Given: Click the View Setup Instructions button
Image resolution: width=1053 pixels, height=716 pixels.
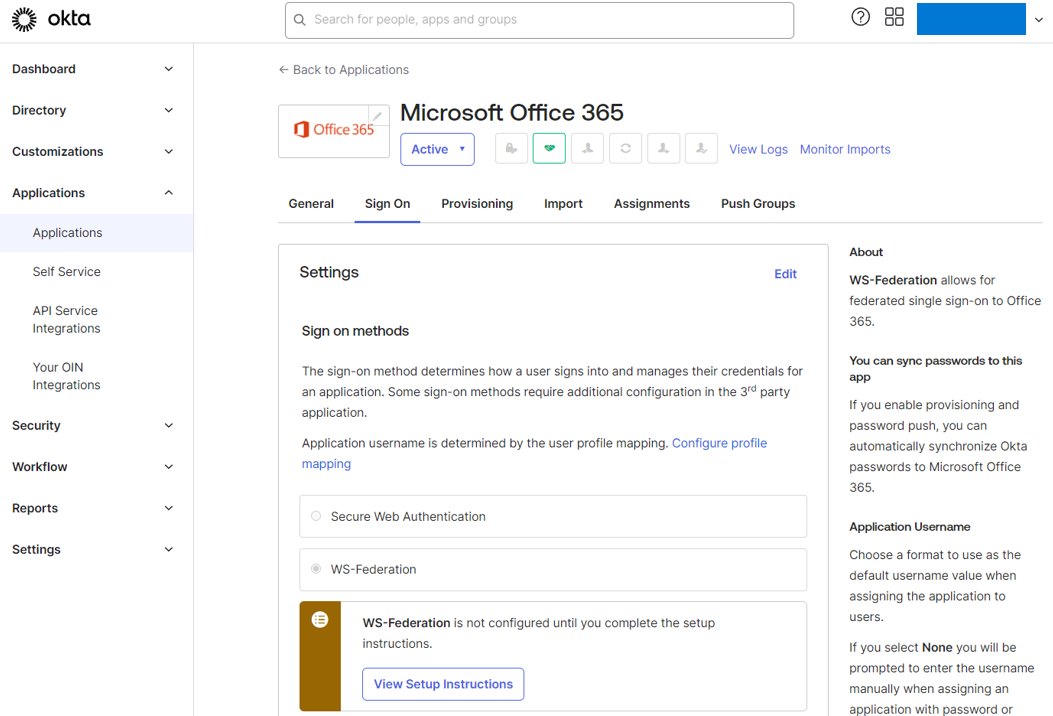Looking at the screenshot, I should point(443,684).
